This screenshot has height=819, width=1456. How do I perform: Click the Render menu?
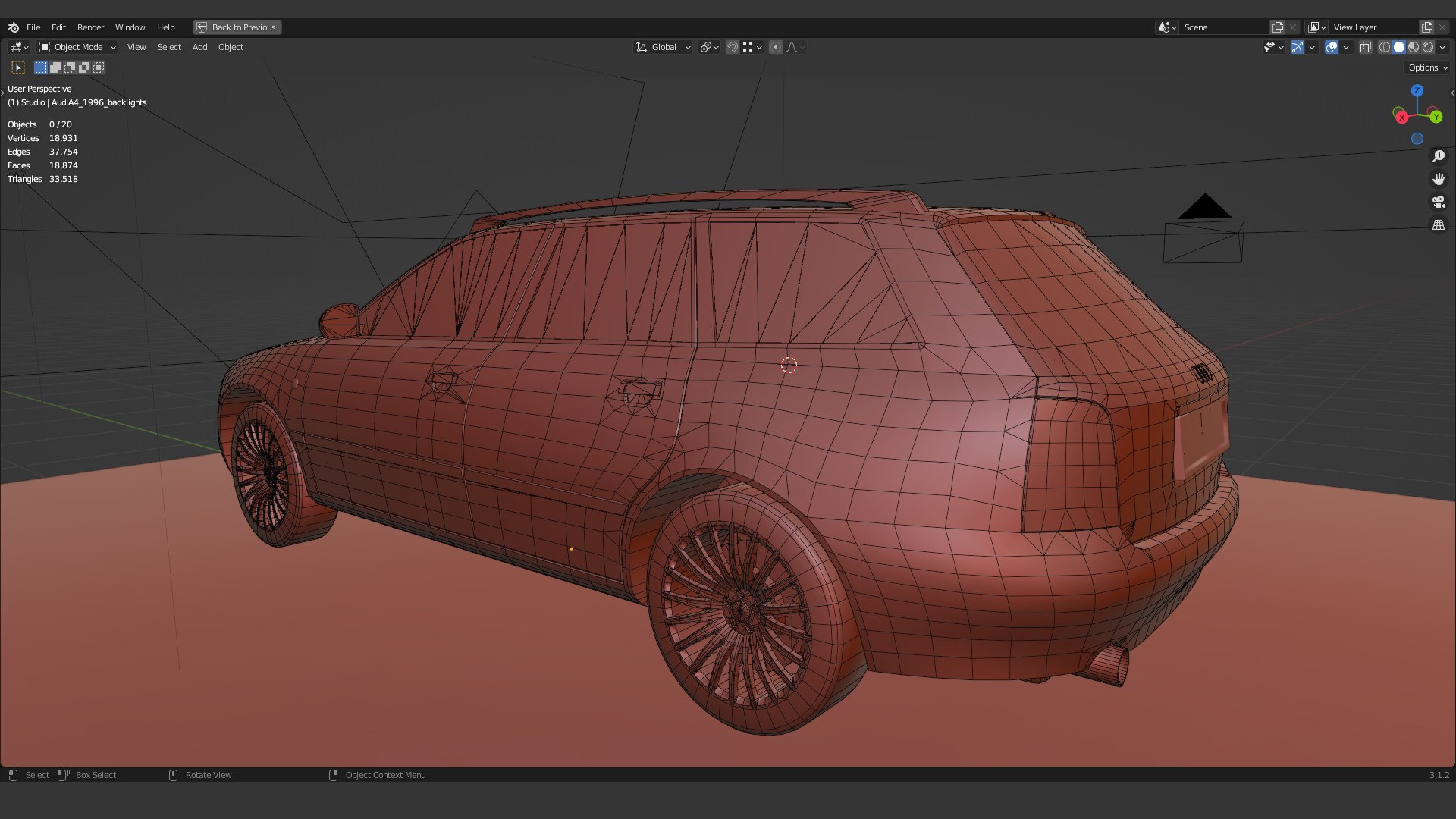[x=90, y=27]
